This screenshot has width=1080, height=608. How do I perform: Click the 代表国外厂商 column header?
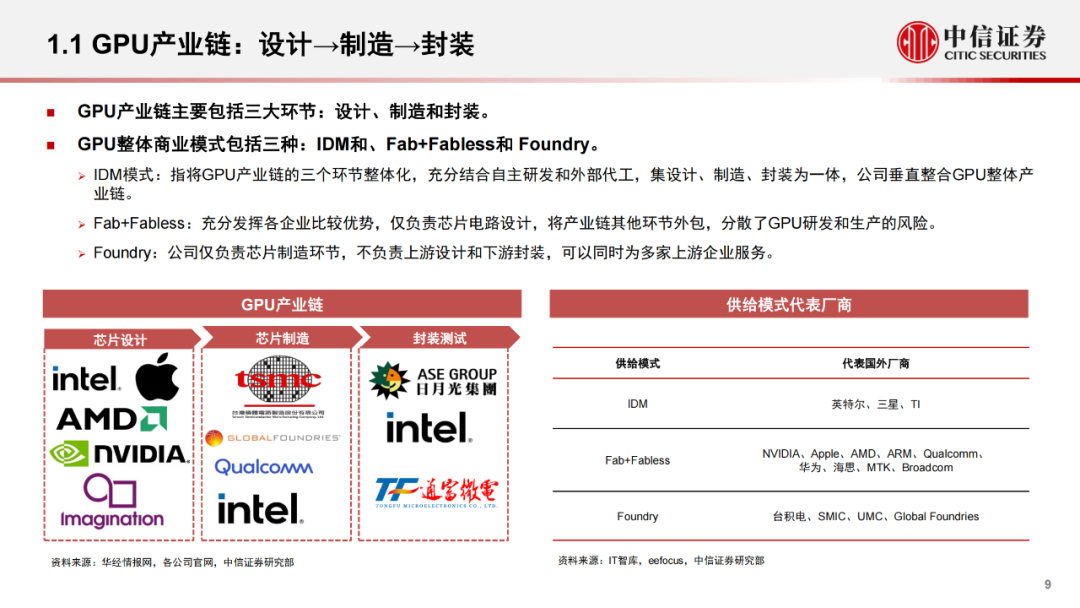coord(875,364)
